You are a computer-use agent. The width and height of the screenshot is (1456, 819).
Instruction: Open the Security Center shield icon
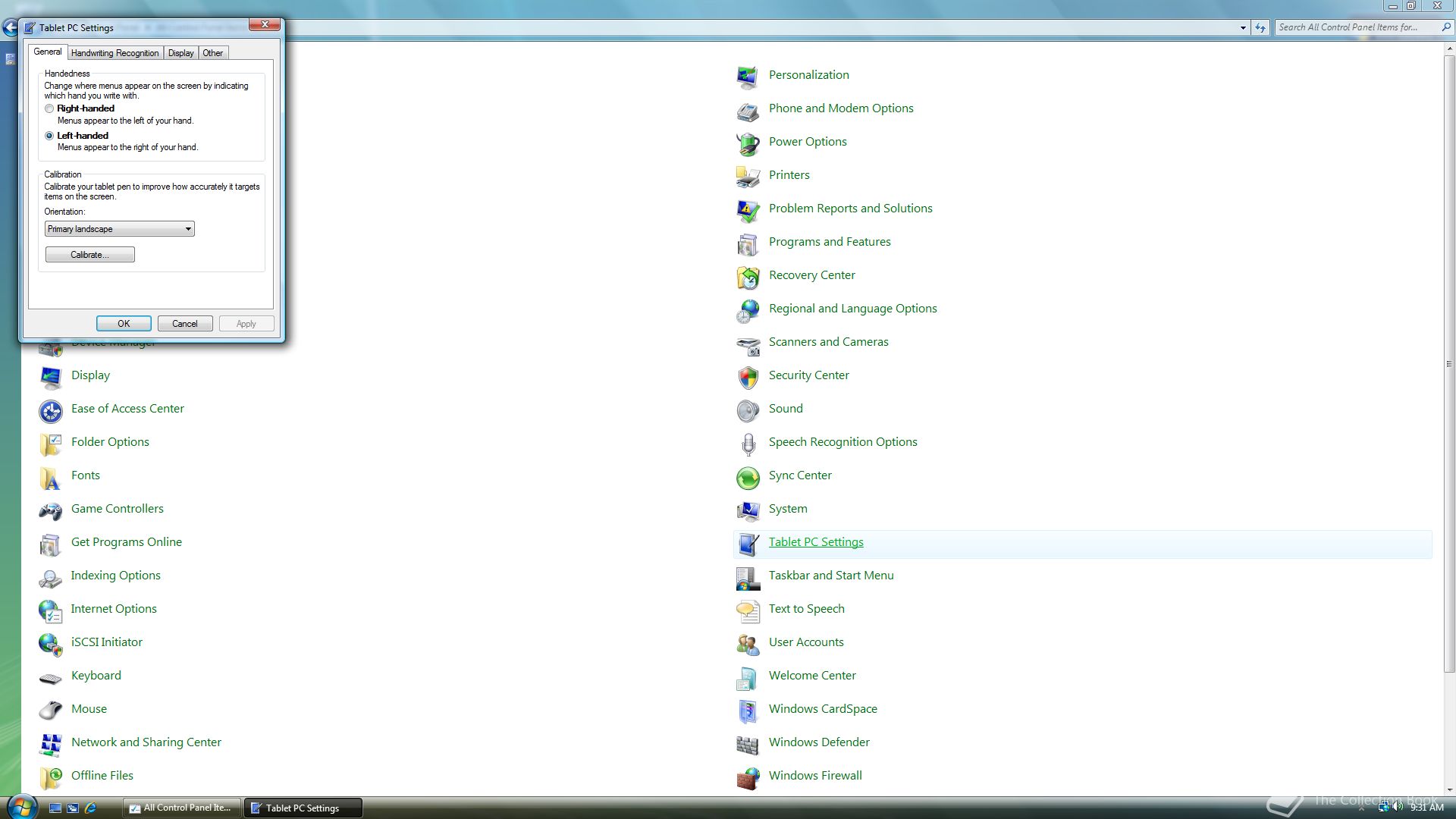coord(748,376)
